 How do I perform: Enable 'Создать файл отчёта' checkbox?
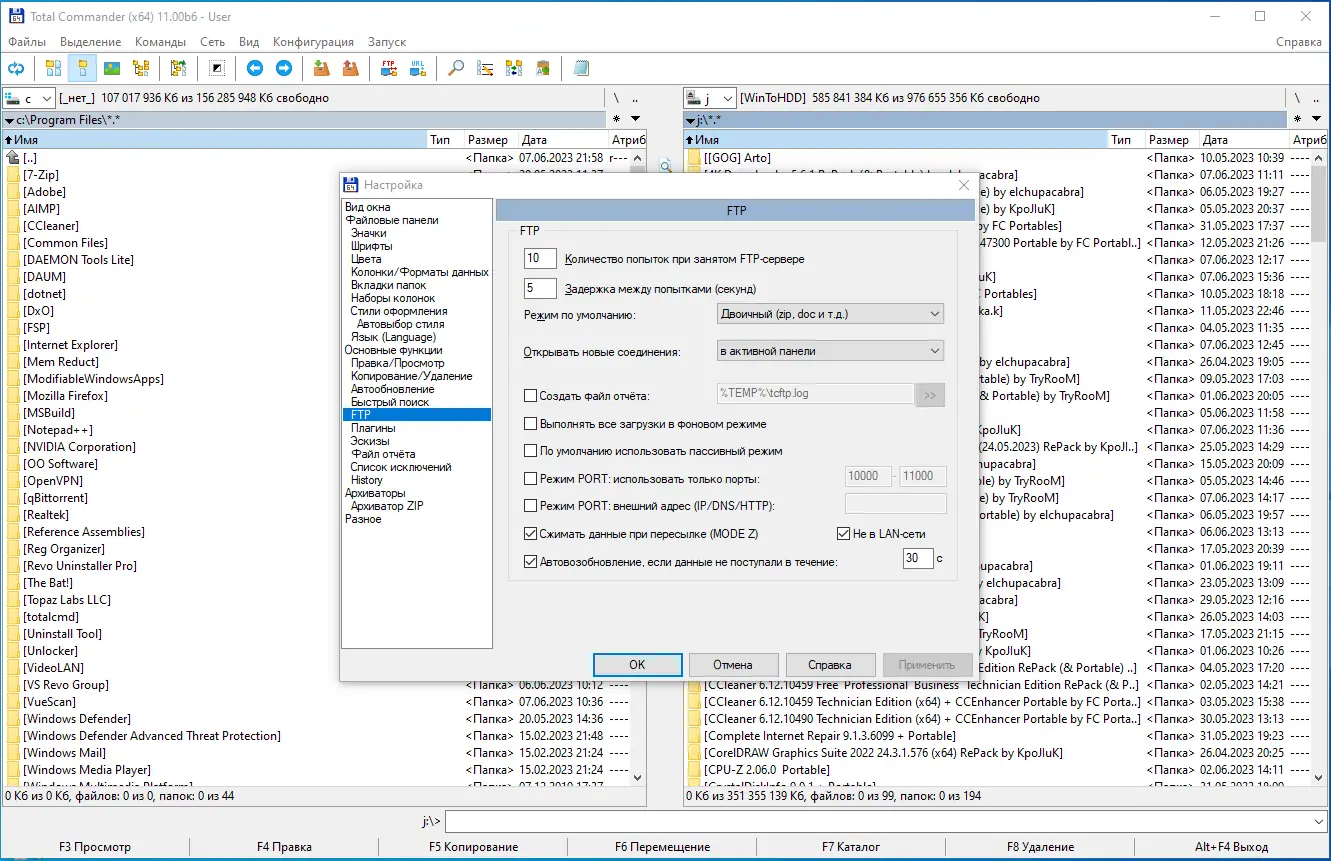click(x=531, y=396)
